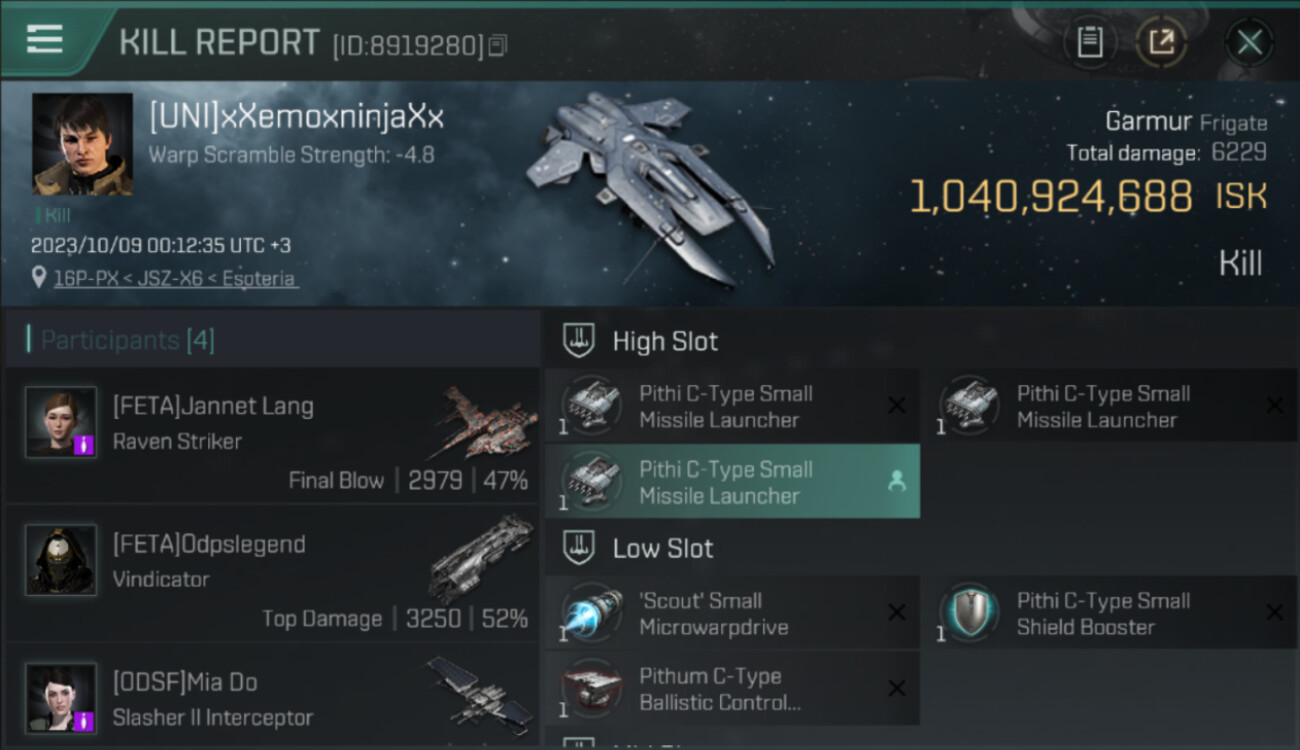Viewport: 1300px width, 750px height.
Task: Copy the kill report ID
Action: point(497,45)
